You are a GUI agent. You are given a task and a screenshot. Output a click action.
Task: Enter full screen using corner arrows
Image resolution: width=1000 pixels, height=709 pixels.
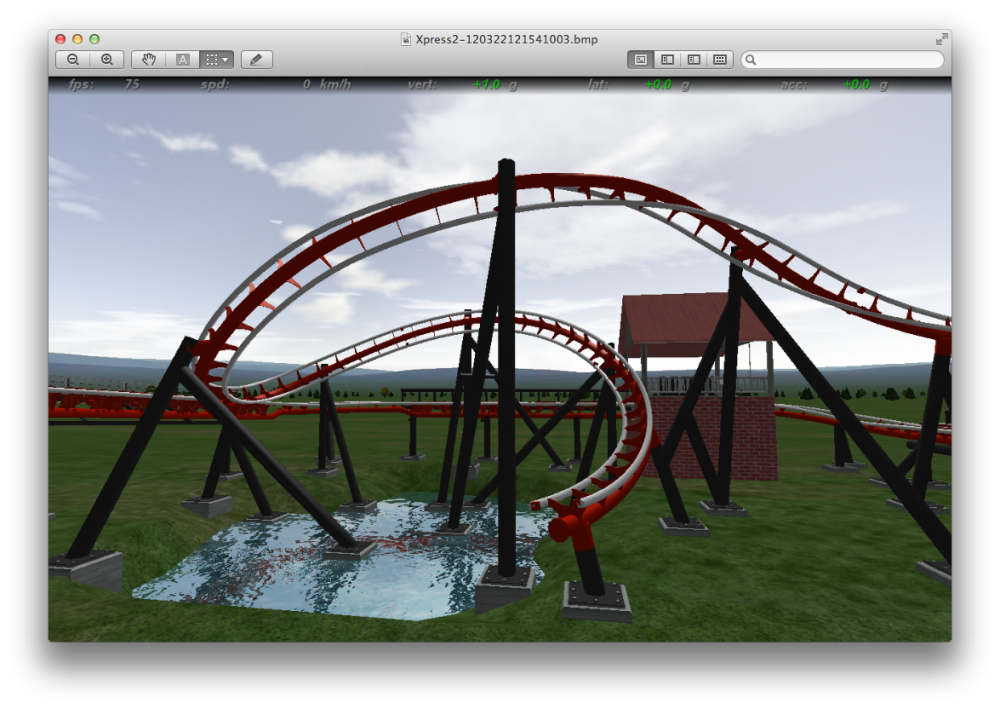click(941, 39)
